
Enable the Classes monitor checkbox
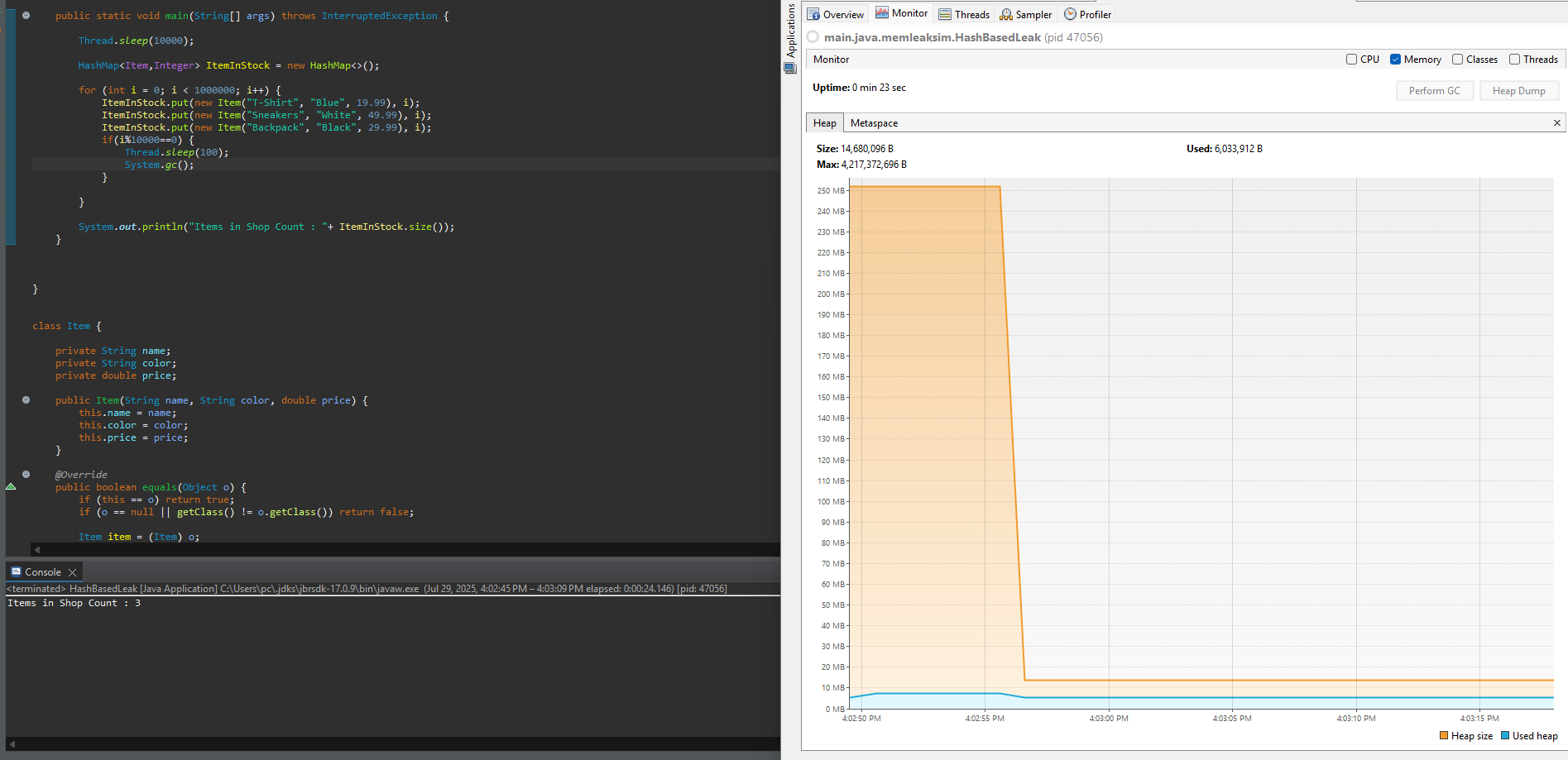pyautogui.click(x=1457, y=60)
